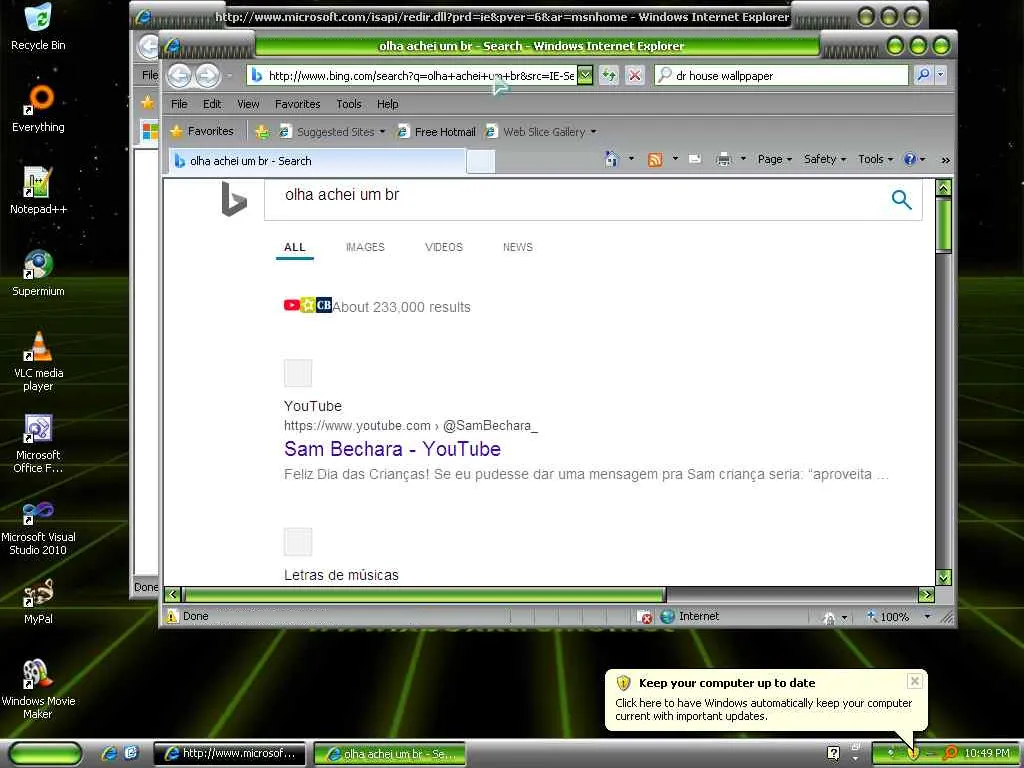The height and width of the screenshot is (768, 1024).
Task: Open Notepad++ desktop shortcut
Action: (39, 191)
